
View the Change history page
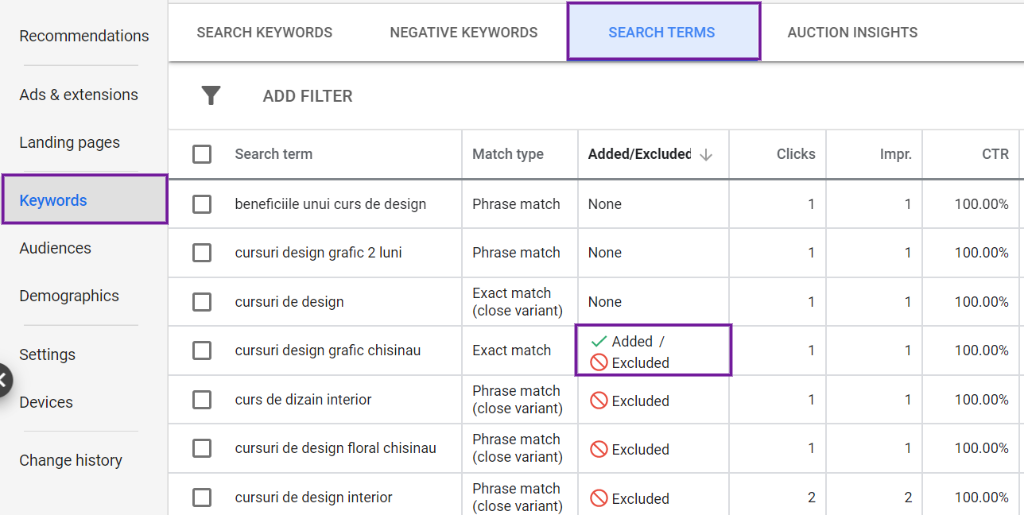(x=71, y=460)
